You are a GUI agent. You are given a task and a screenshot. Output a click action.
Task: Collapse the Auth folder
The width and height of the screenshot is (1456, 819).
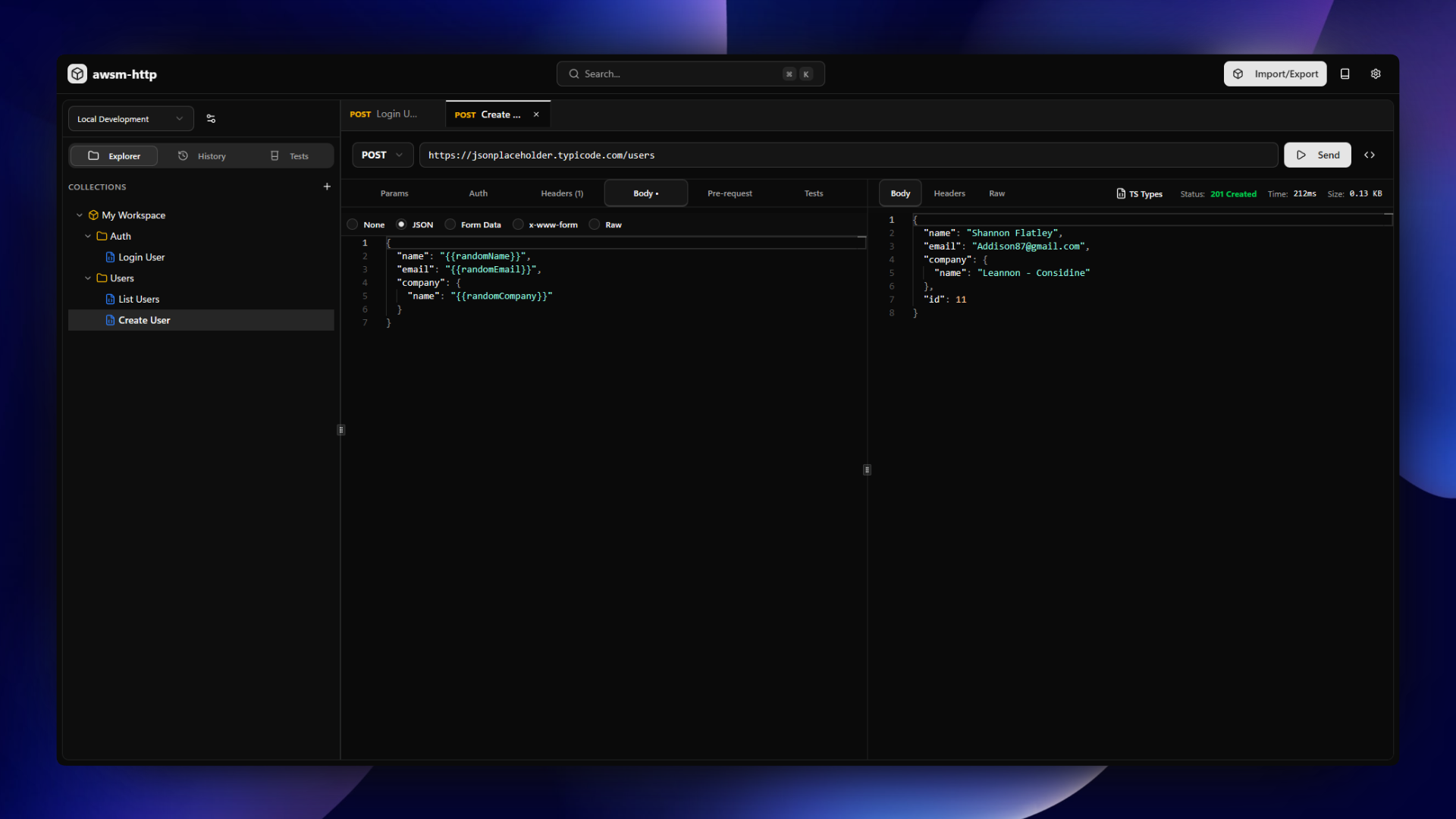[x=88, y=236]
